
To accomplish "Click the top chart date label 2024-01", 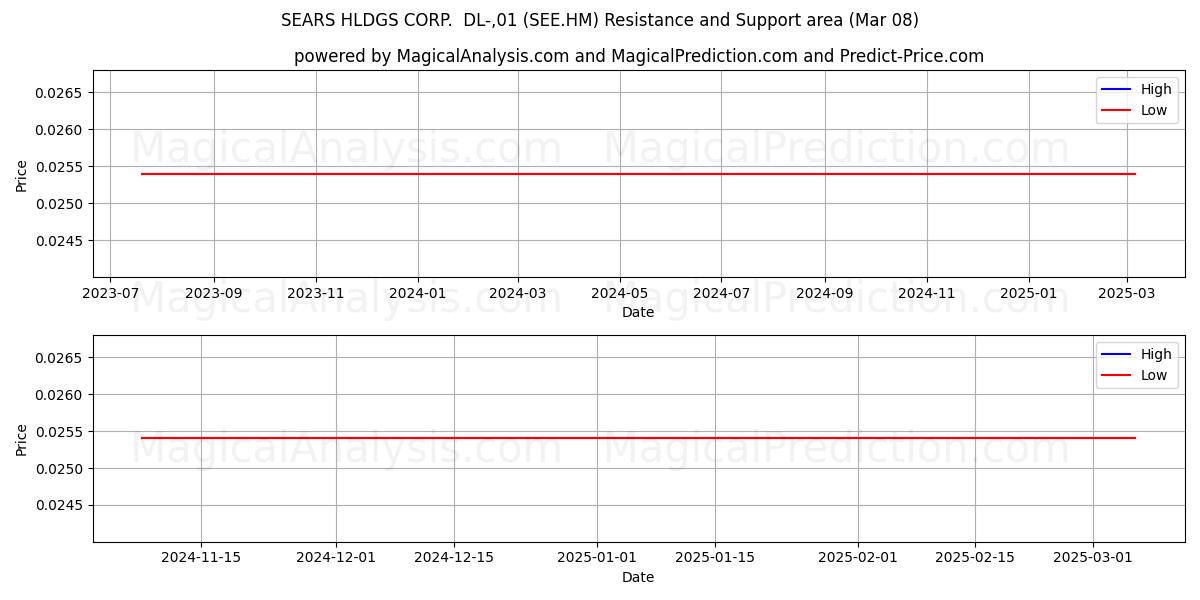I will point(418,293).
